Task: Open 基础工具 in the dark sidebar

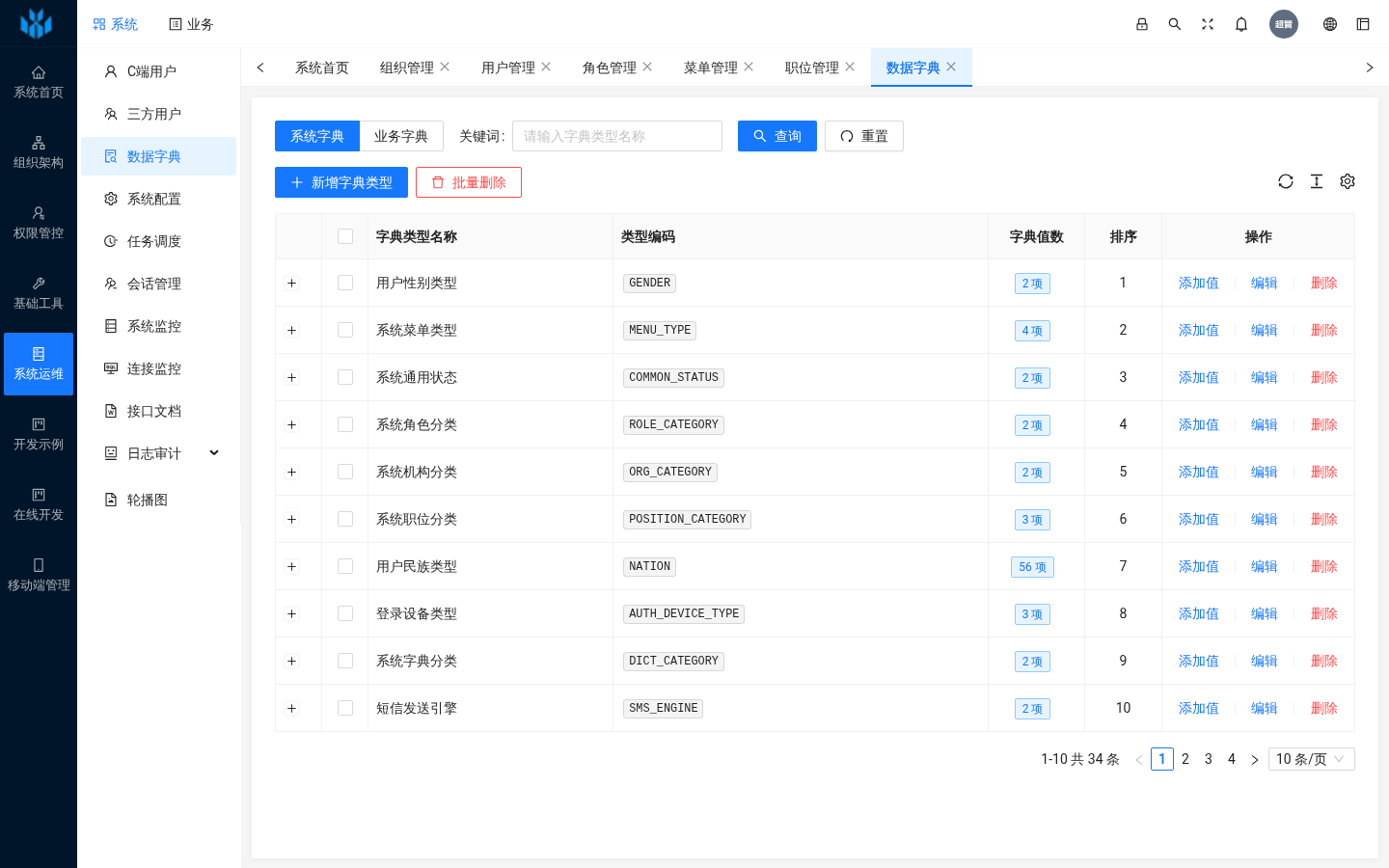Action: (39, 294)
